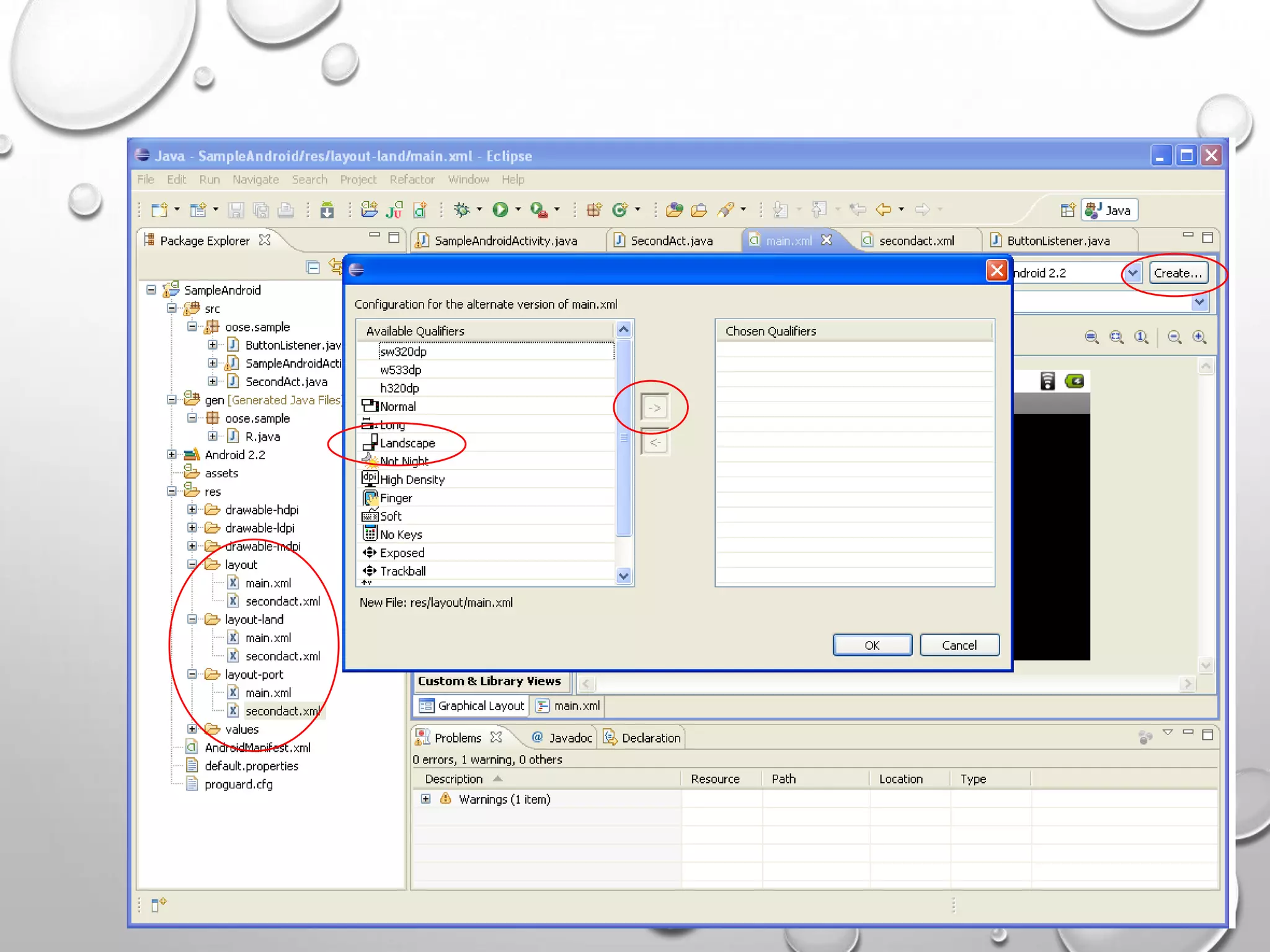1270x952 pixels.
Task: Click zoom in icon in layout editor
Action: (x=1199, y=337)
